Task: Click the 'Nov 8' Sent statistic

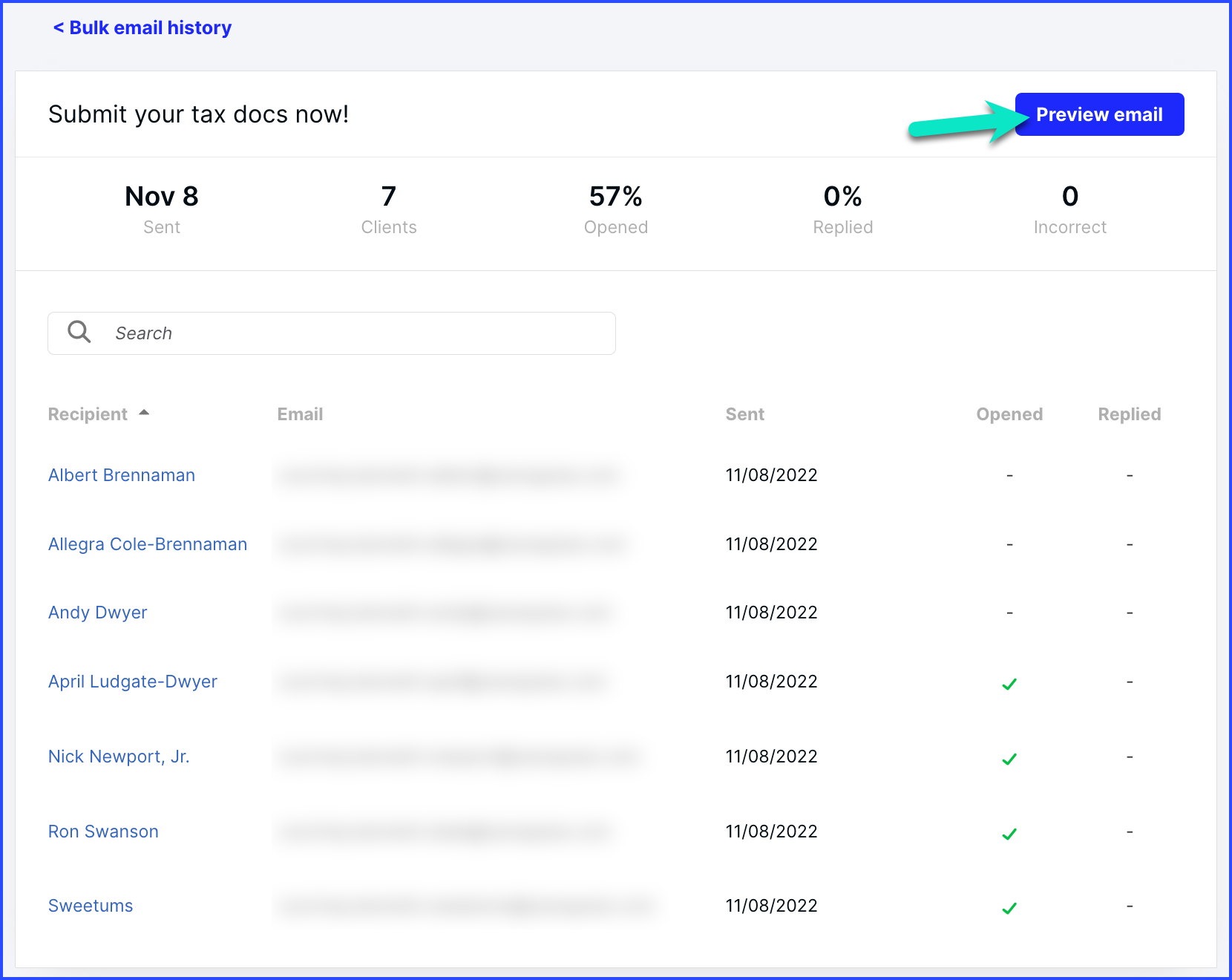Action: click(162, 210)
